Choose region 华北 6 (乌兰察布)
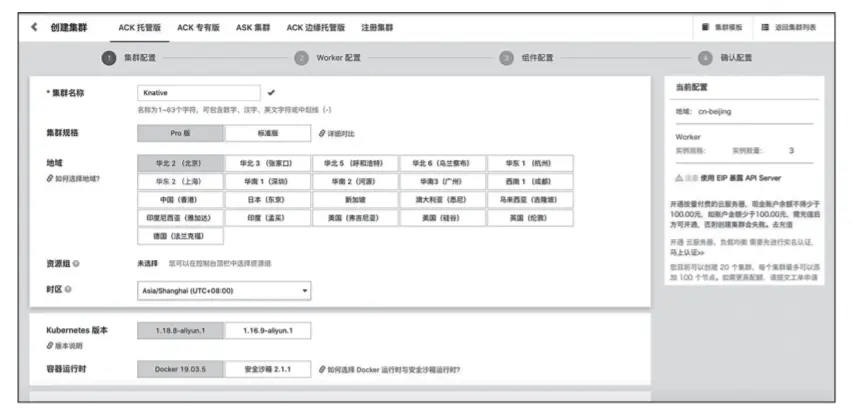The image size is (852, 412). [443, 163]
